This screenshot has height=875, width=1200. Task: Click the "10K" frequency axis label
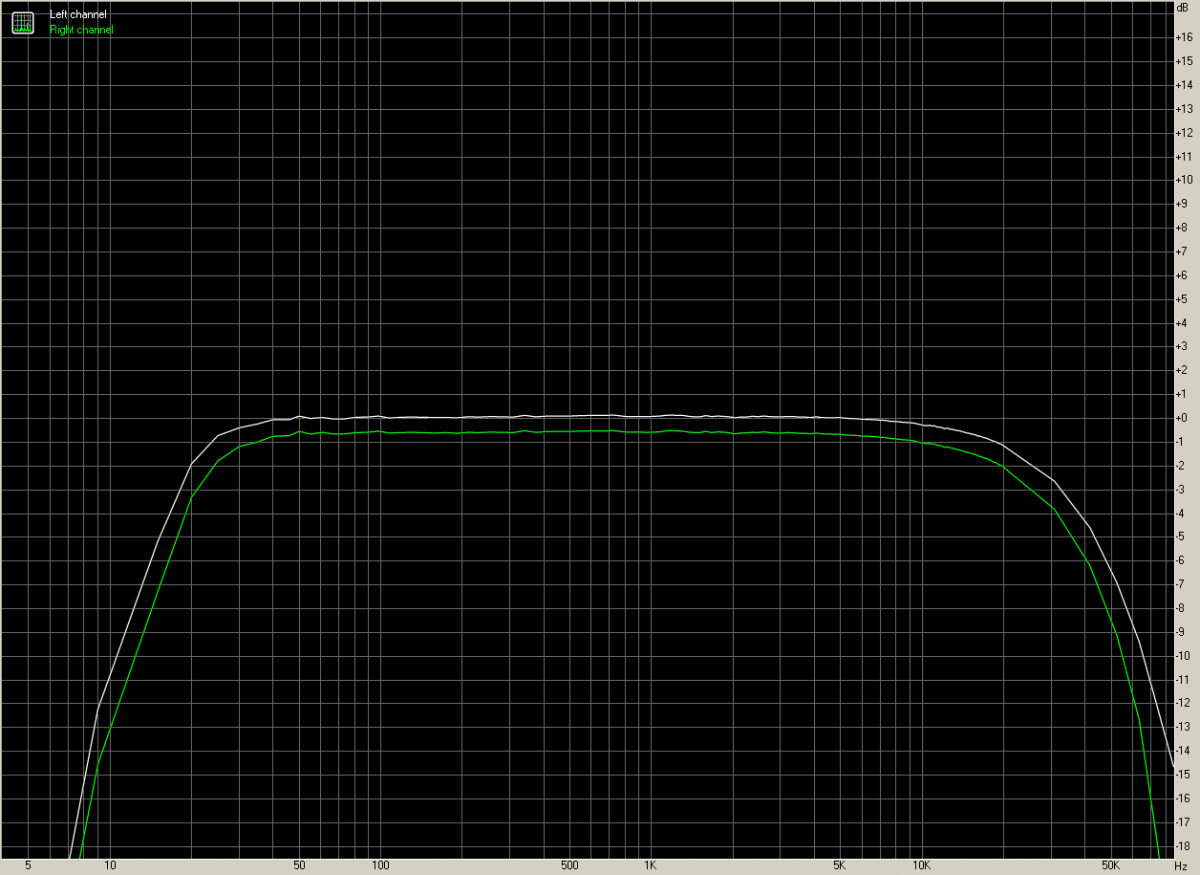tap(921, 865)
